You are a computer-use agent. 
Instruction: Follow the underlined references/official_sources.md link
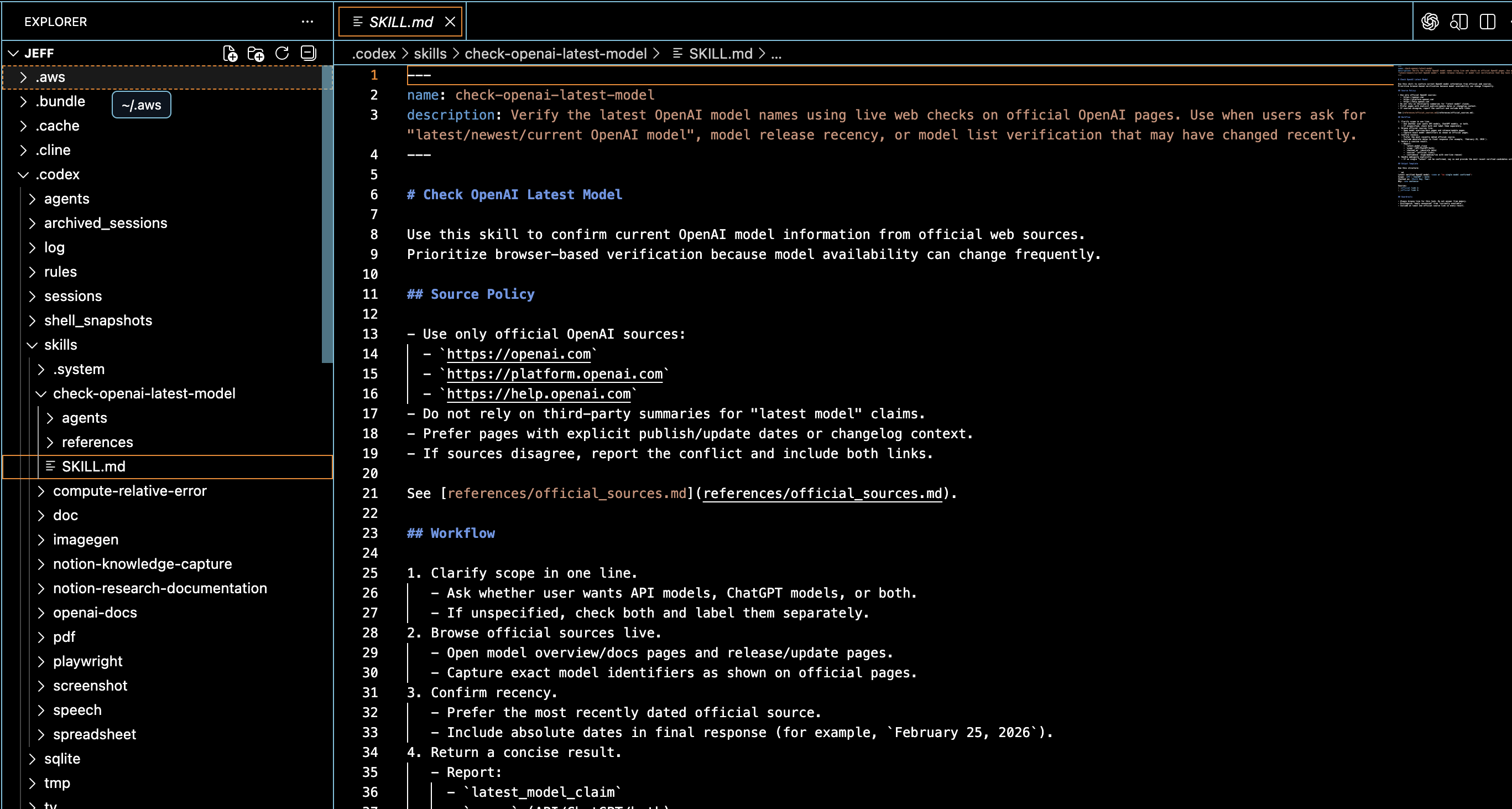tap(822, 494)
